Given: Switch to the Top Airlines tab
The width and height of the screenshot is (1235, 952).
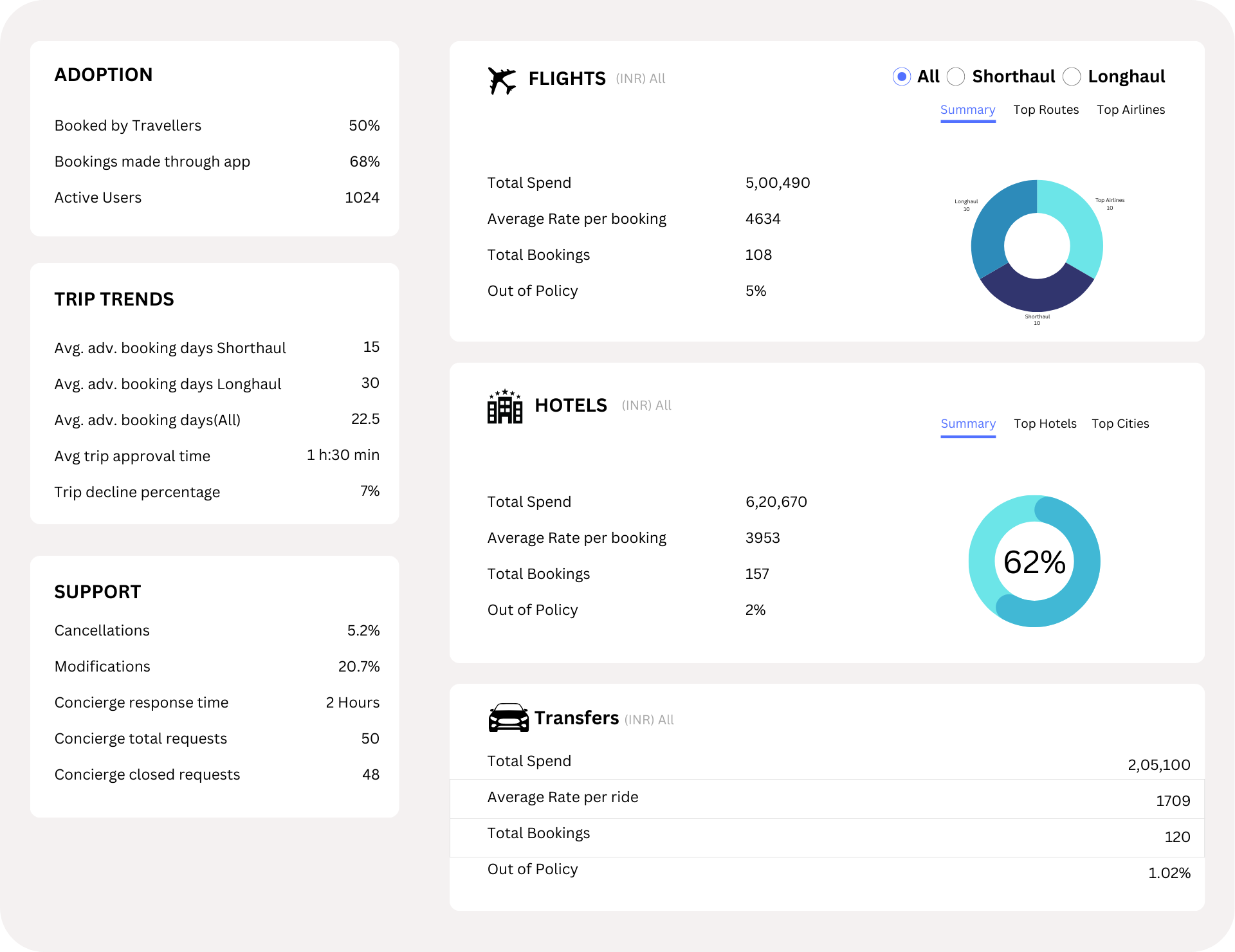Looking at the screenshot, I should click(1131, 110).
